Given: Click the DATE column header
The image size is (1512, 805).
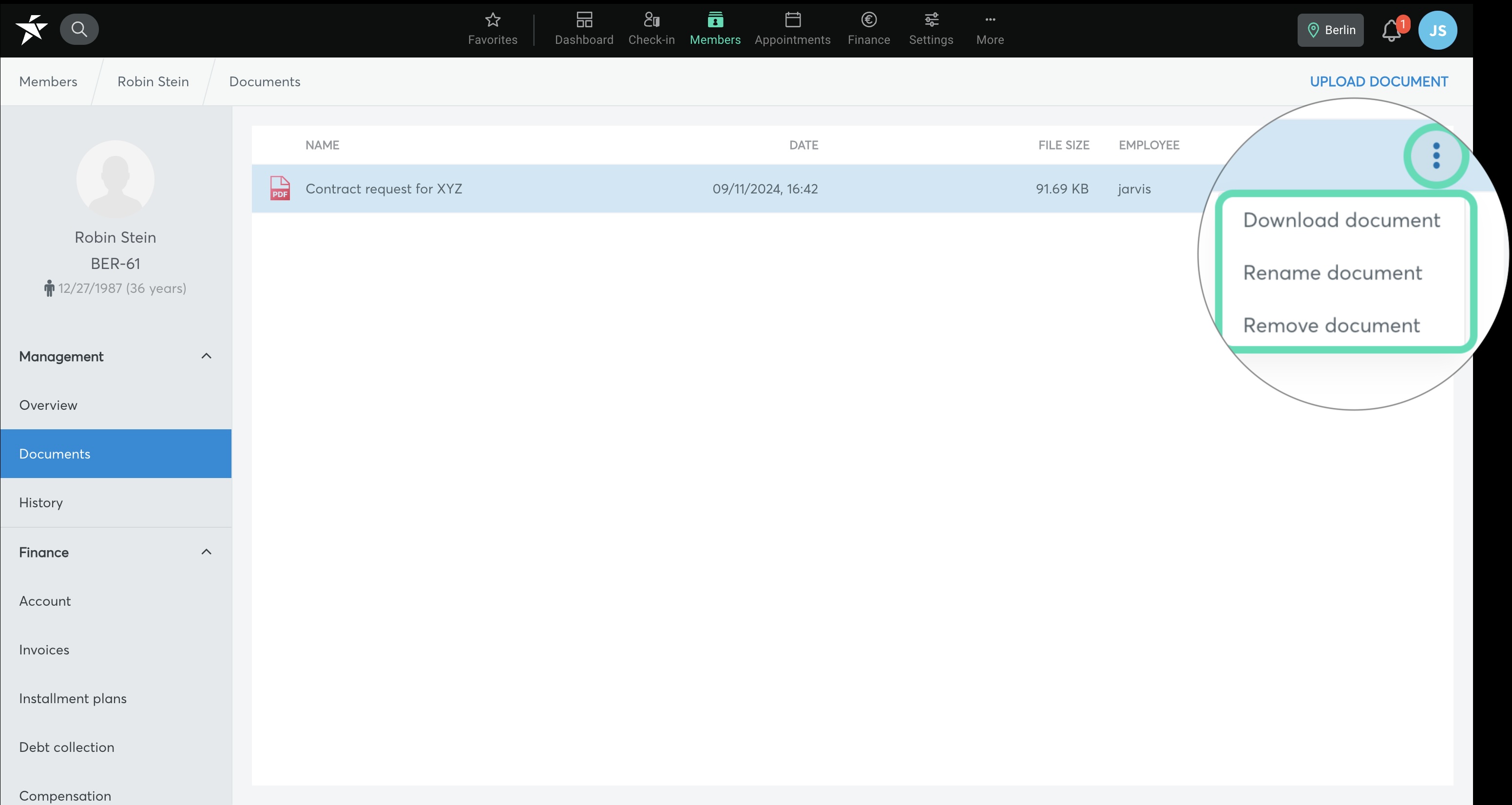Looking at the screenshot, I should point(804,145).
